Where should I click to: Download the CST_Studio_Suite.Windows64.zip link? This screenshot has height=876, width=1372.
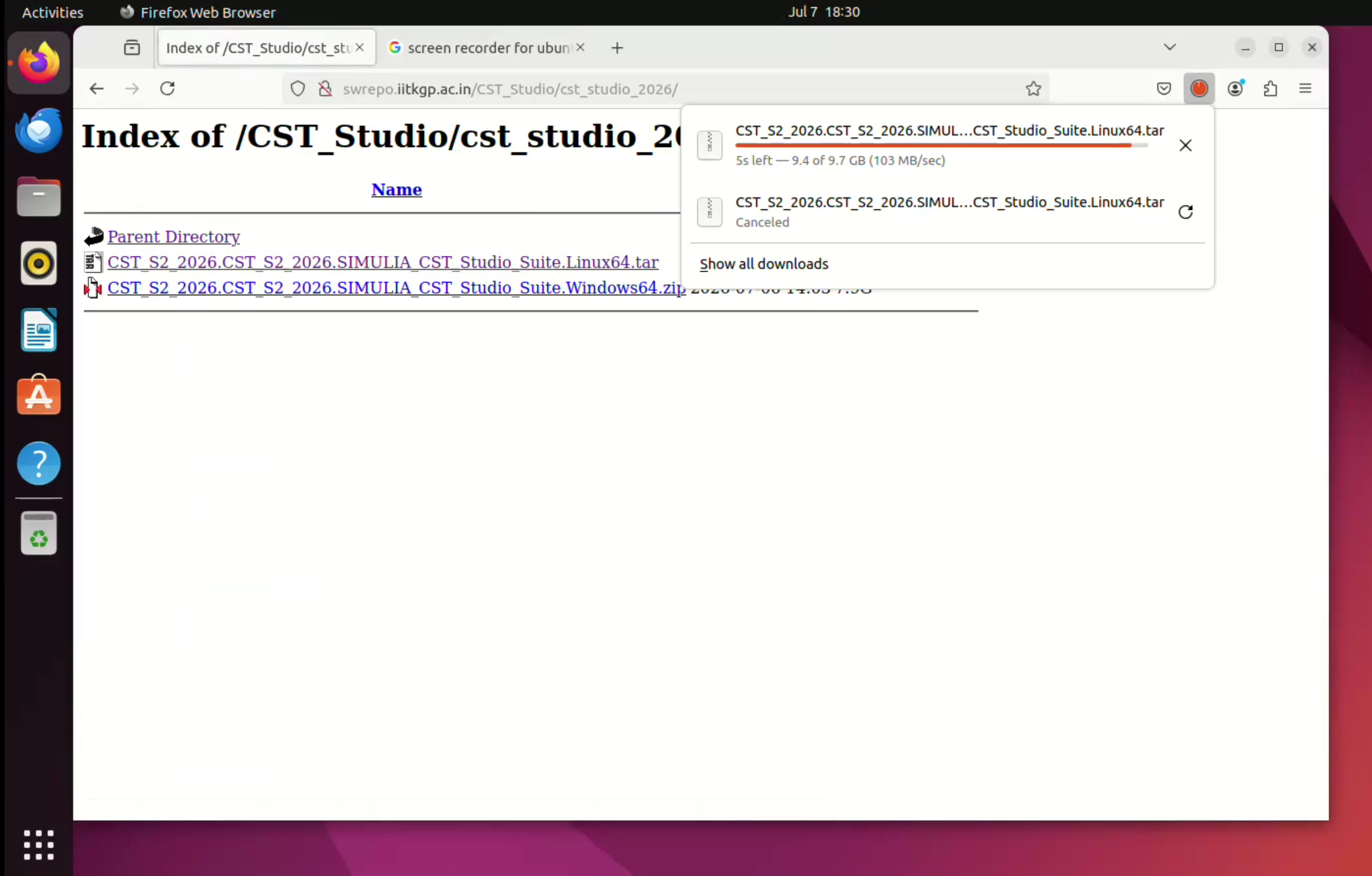point(397,288)
